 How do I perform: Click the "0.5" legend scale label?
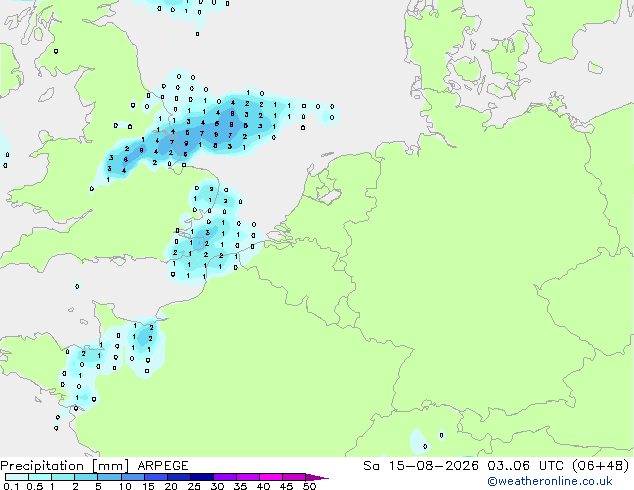35,486
